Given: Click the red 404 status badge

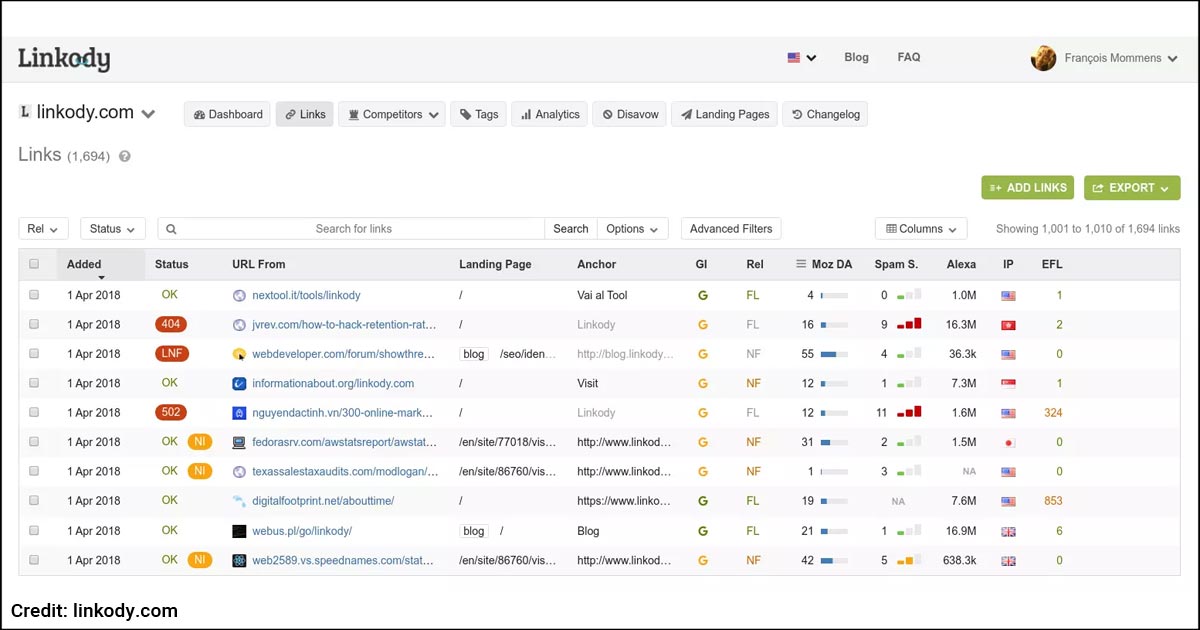Looking at the screenshot, I should coord(170,325).
